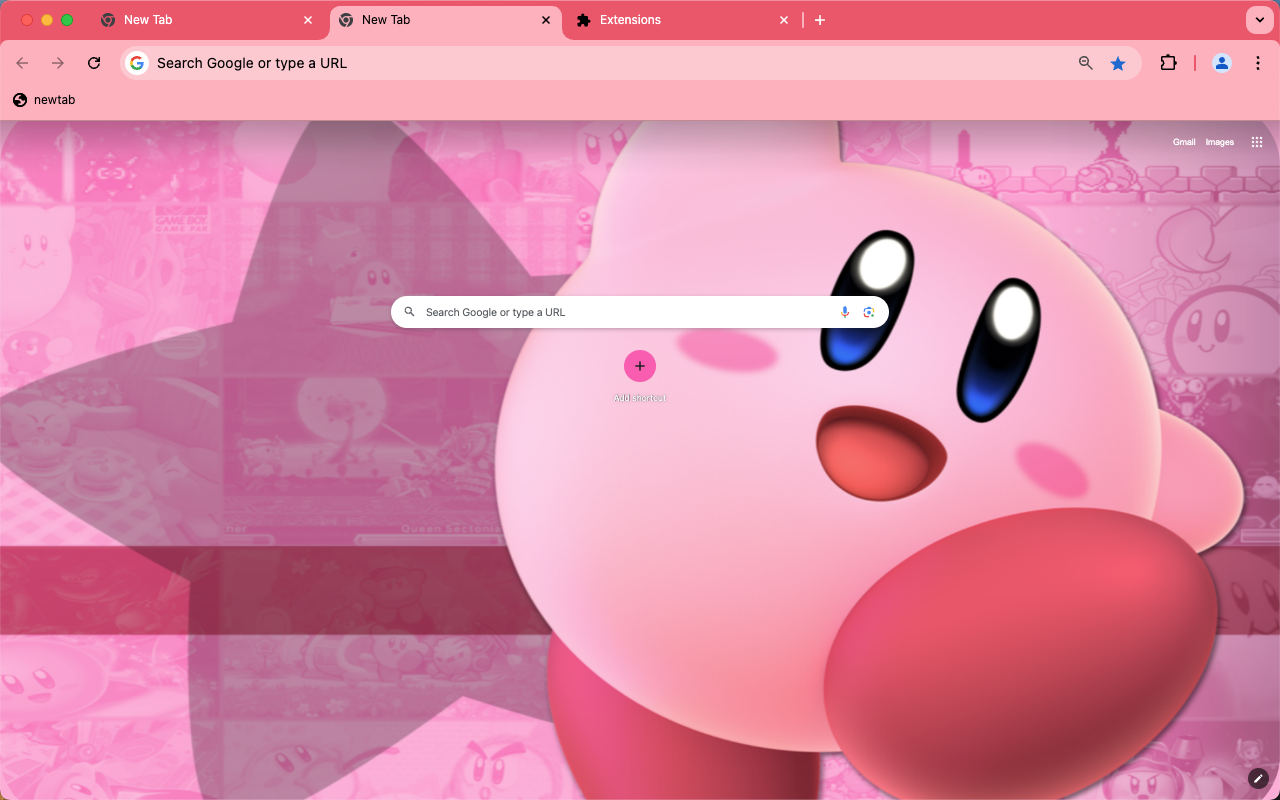Start voice search with the microphone

(845, 312)
